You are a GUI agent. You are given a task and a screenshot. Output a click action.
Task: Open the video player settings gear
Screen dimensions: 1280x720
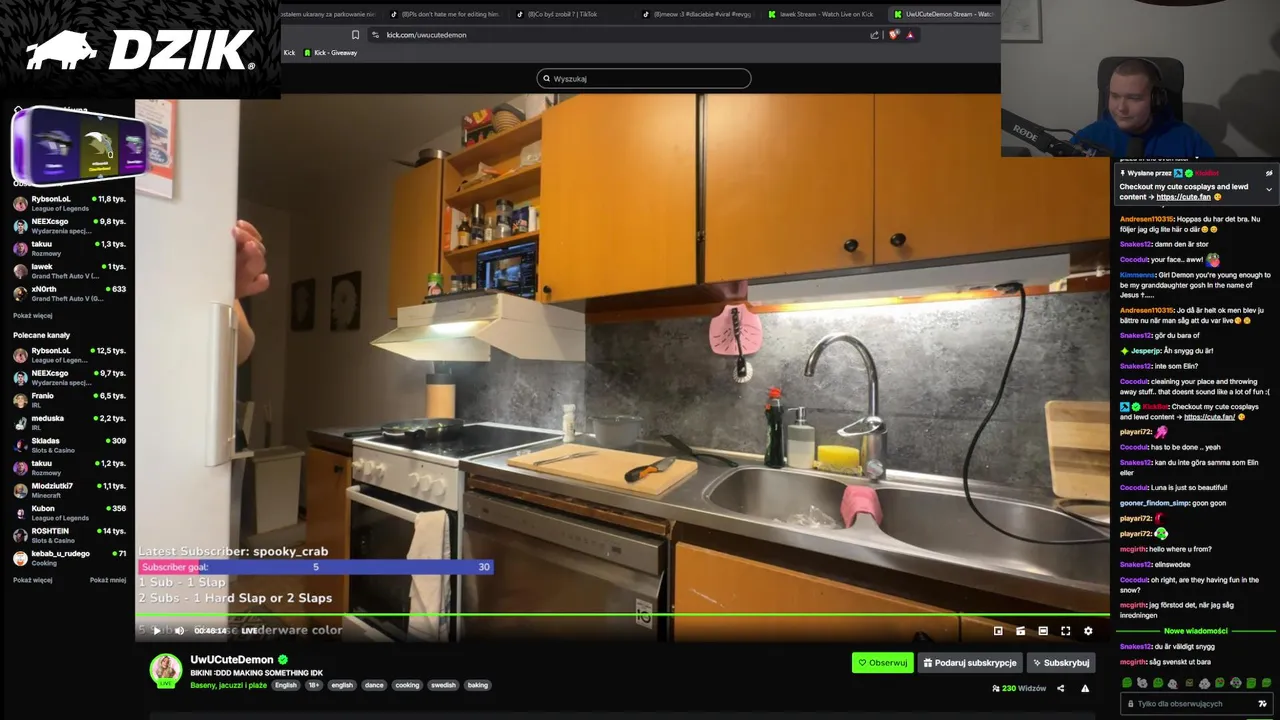pyautogui.click(x=1088, y=631)
